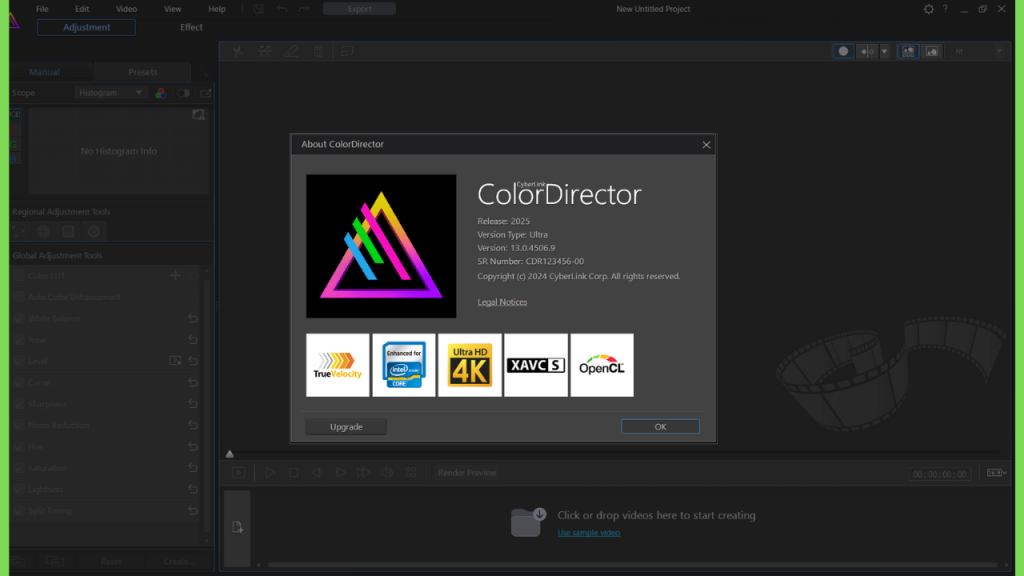Open the File menu

tap(42, 9)
